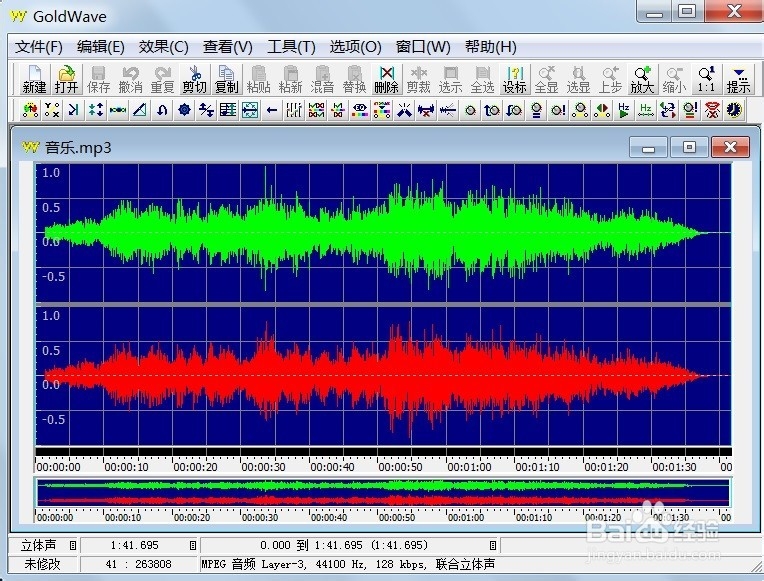Click the 00:00:50 mark on main time ruler
This screenshot has height=581, width=764.
click(x=401, y=467)
